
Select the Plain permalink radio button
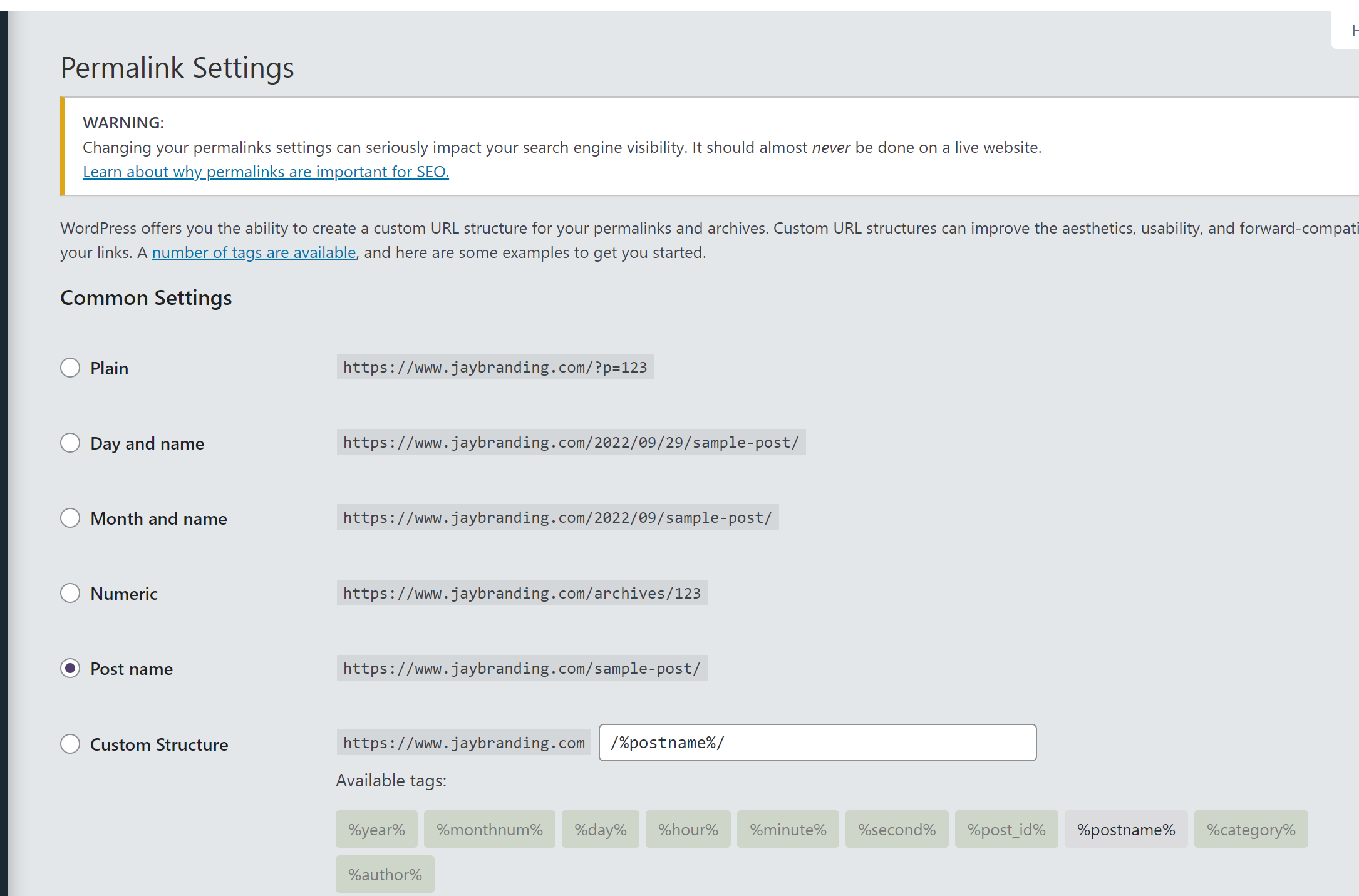point(70,368)
